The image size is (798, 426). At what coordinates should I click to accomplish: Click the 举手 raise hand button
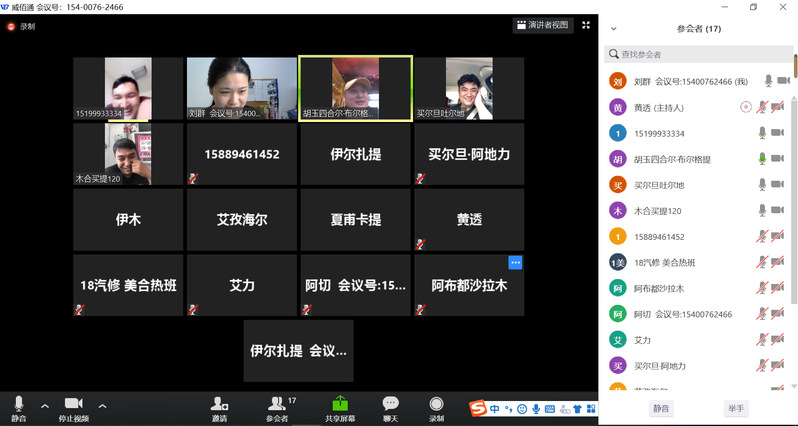[736, 408]
